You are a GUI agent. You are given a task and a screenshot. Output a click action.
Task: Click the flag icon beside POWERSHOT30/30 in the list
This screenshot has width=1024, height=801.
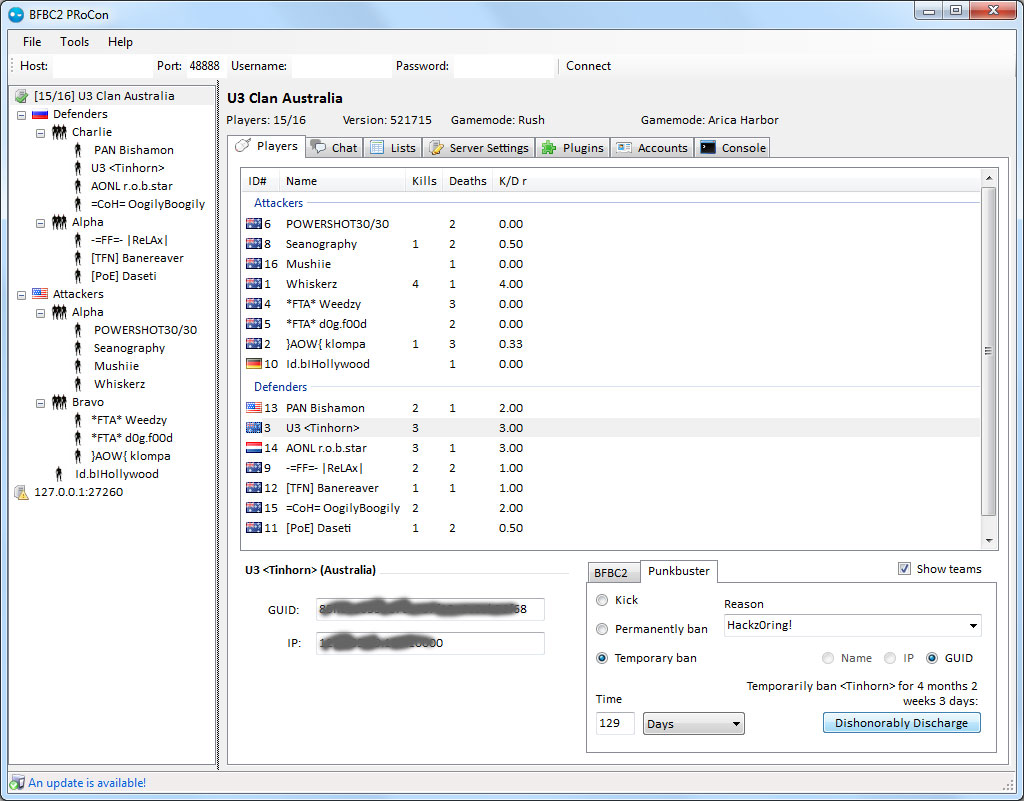[x=254, y=224]
